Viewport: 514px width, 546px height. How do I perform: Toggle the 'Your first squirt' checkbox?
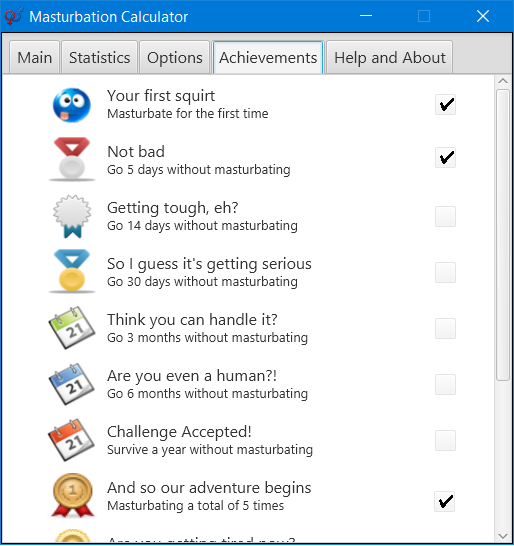pyautogui.click(x=445, y=104)
